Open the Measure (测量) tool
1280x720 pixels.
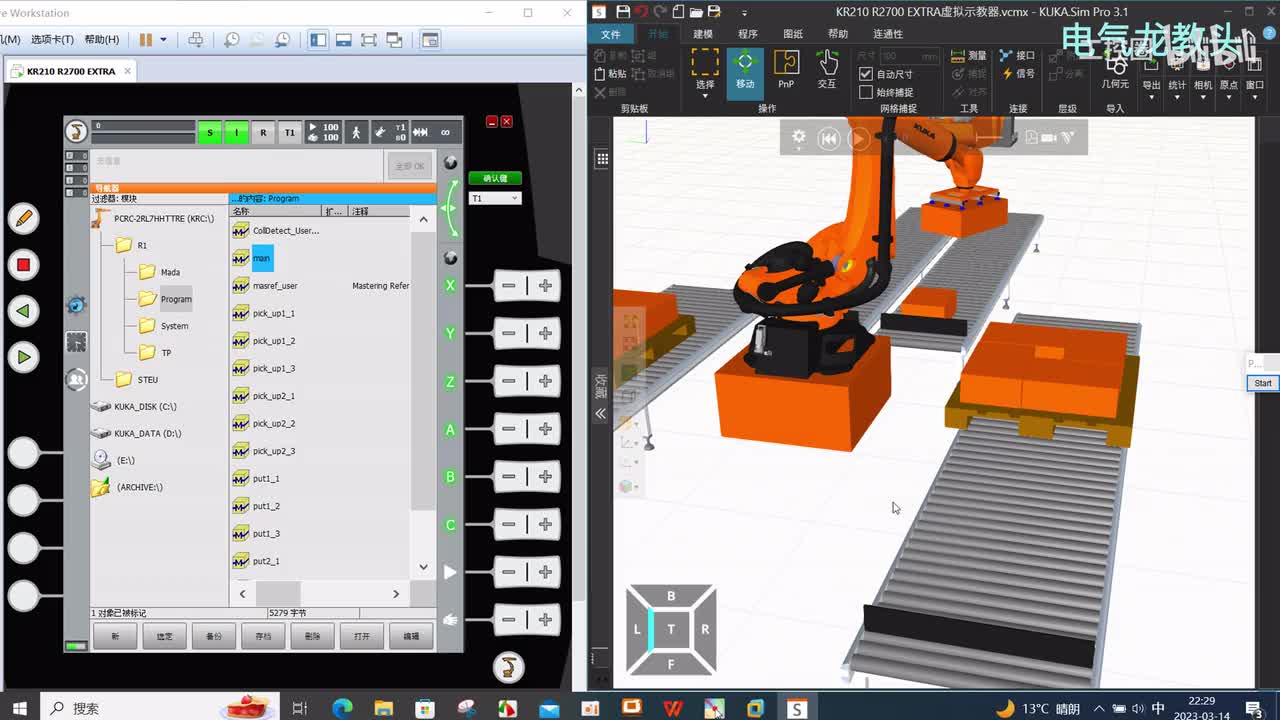968,56
